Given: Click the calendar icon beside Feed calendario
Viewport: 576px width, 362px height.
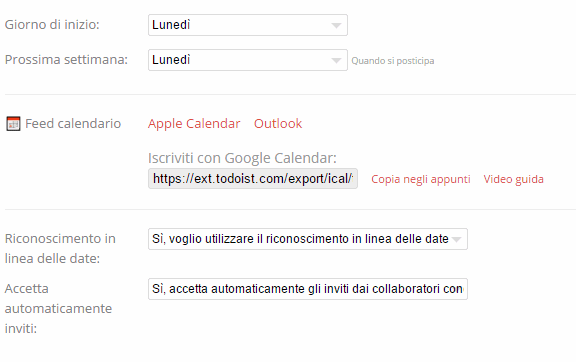Looking at the screenshot, I should (x=13, y=124).
